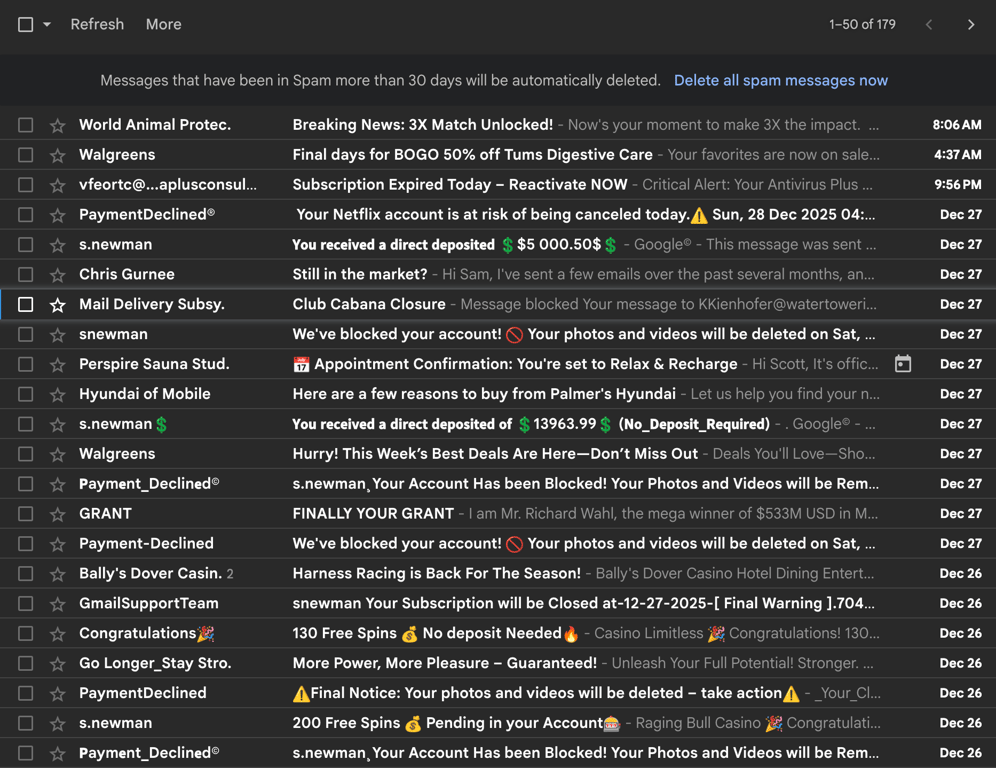Click 8:06 AM timestamp
The height and width of the screenshot is (768, 996).
click(x=957, y=125)
